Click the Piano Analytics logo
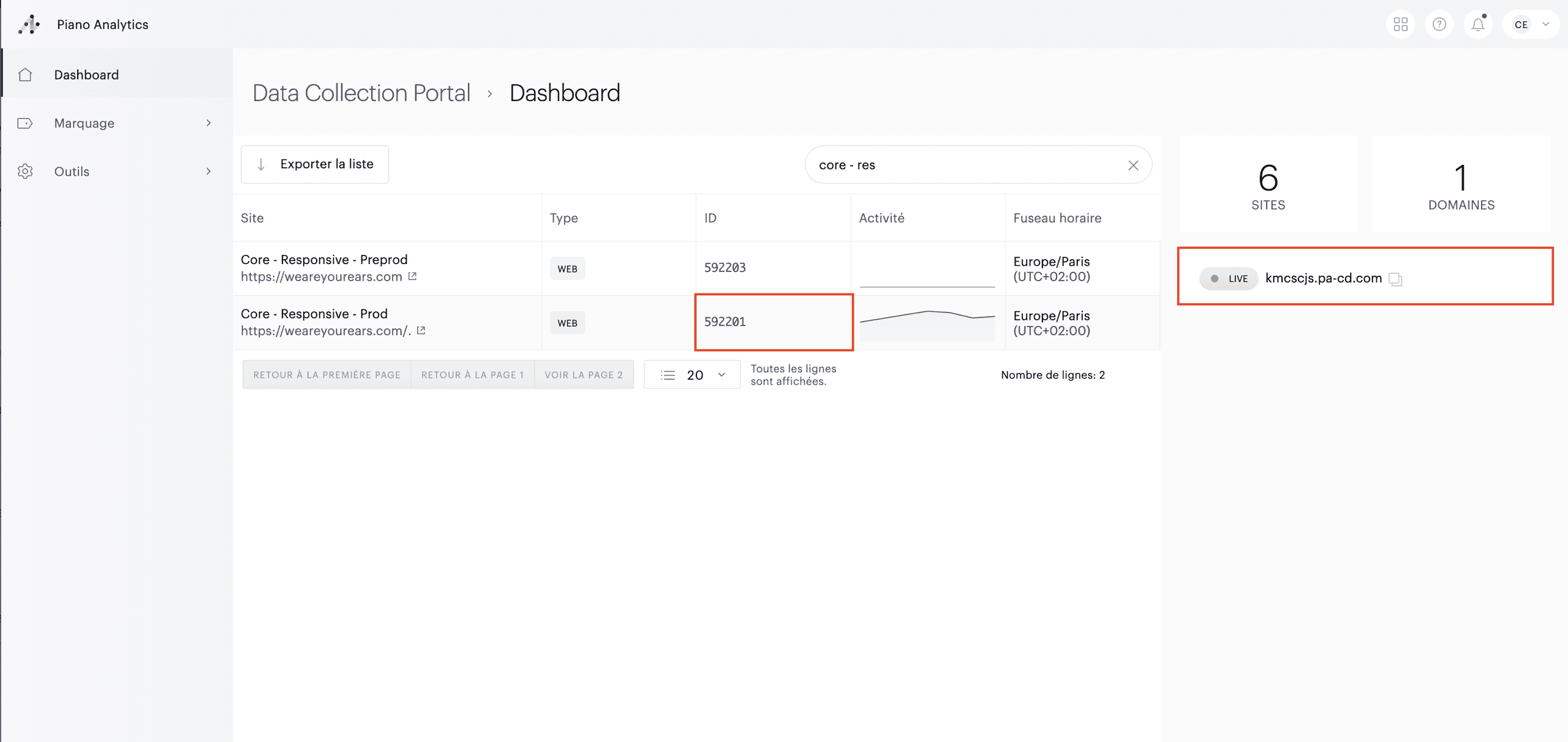The height and width of the screenshot is (742, 1568). point(29,25)
